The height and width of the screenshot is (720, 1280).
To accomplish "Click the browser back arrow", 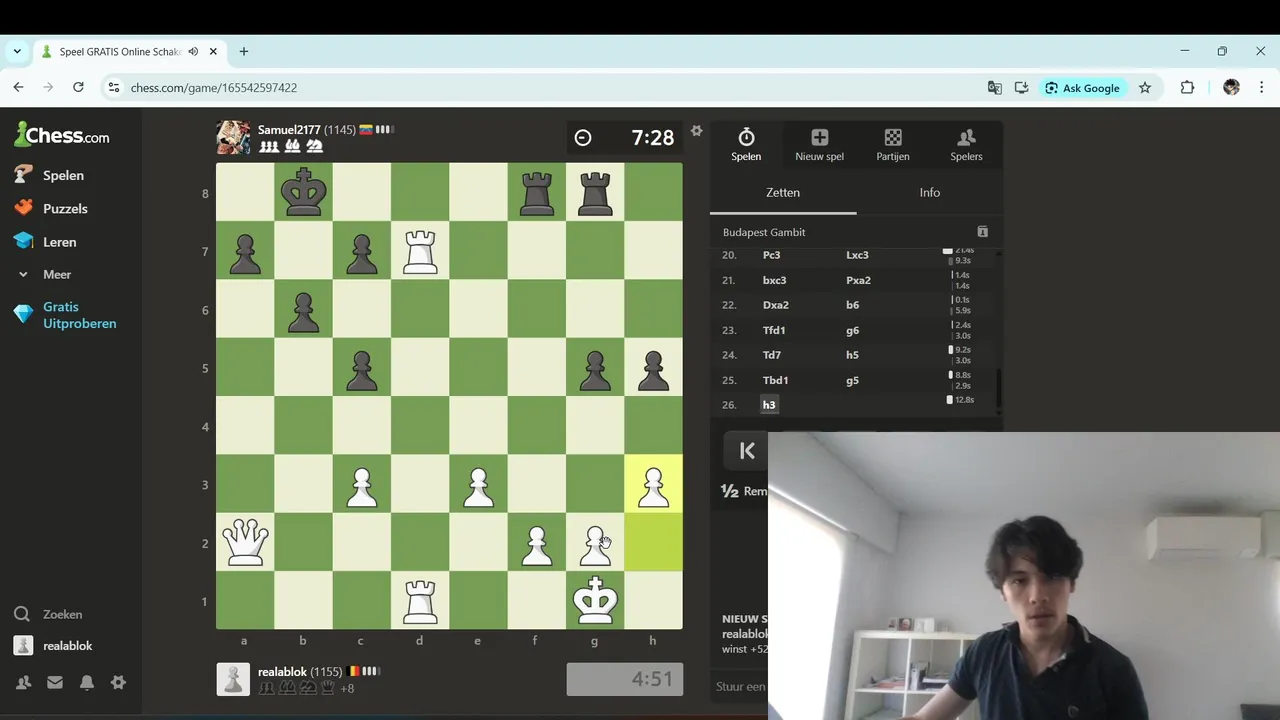I will point(18,88).
